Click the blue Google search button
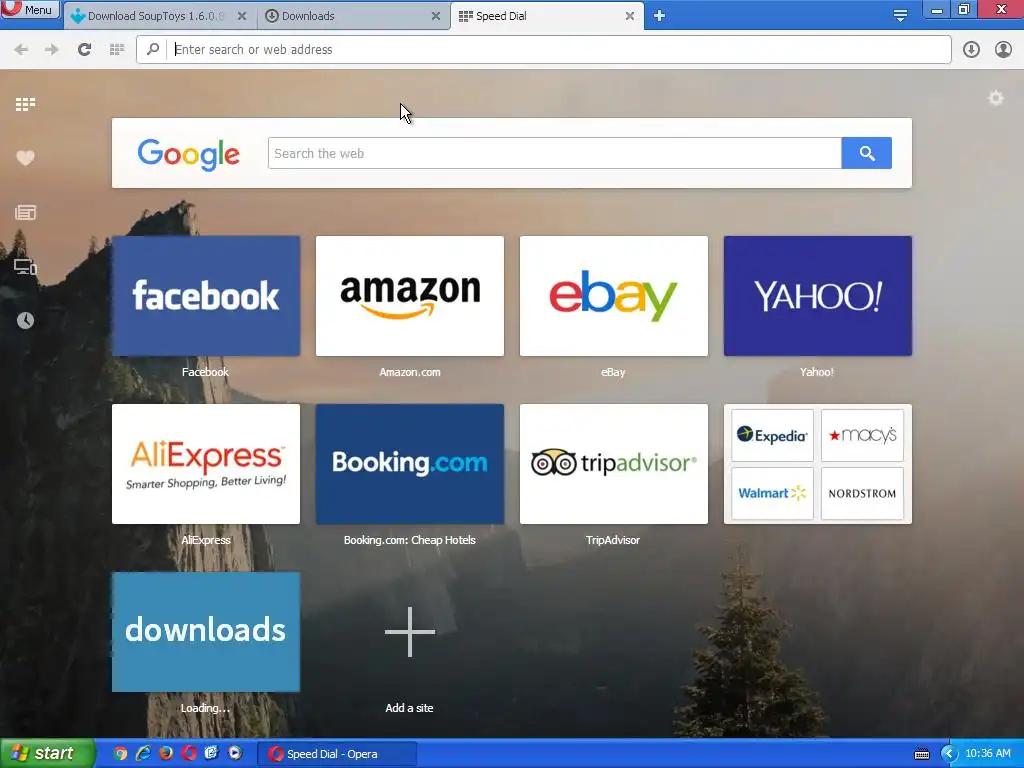The image size is (1024, 768). [867, 153]
